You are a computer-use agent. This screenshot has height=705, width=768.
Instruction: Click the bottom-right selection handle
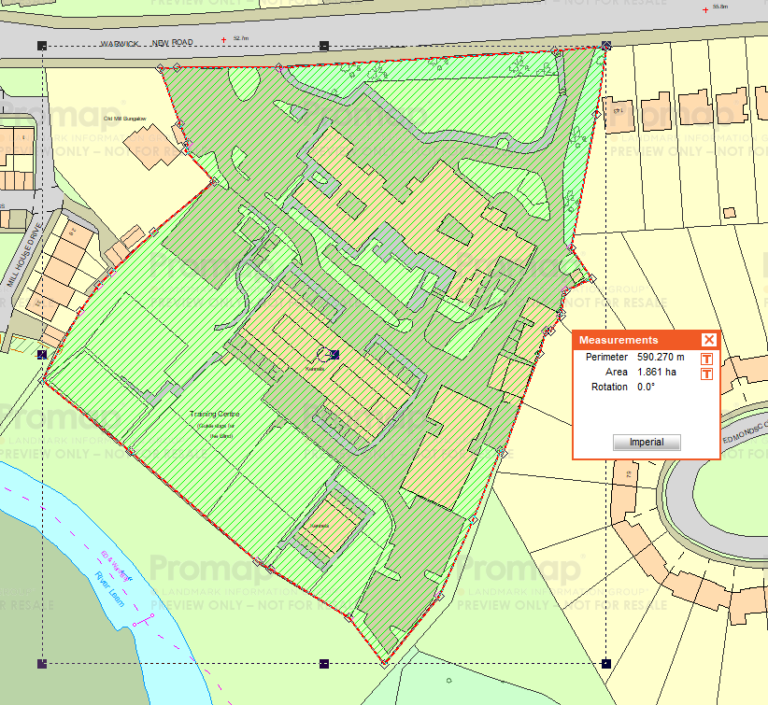point(607,663)
